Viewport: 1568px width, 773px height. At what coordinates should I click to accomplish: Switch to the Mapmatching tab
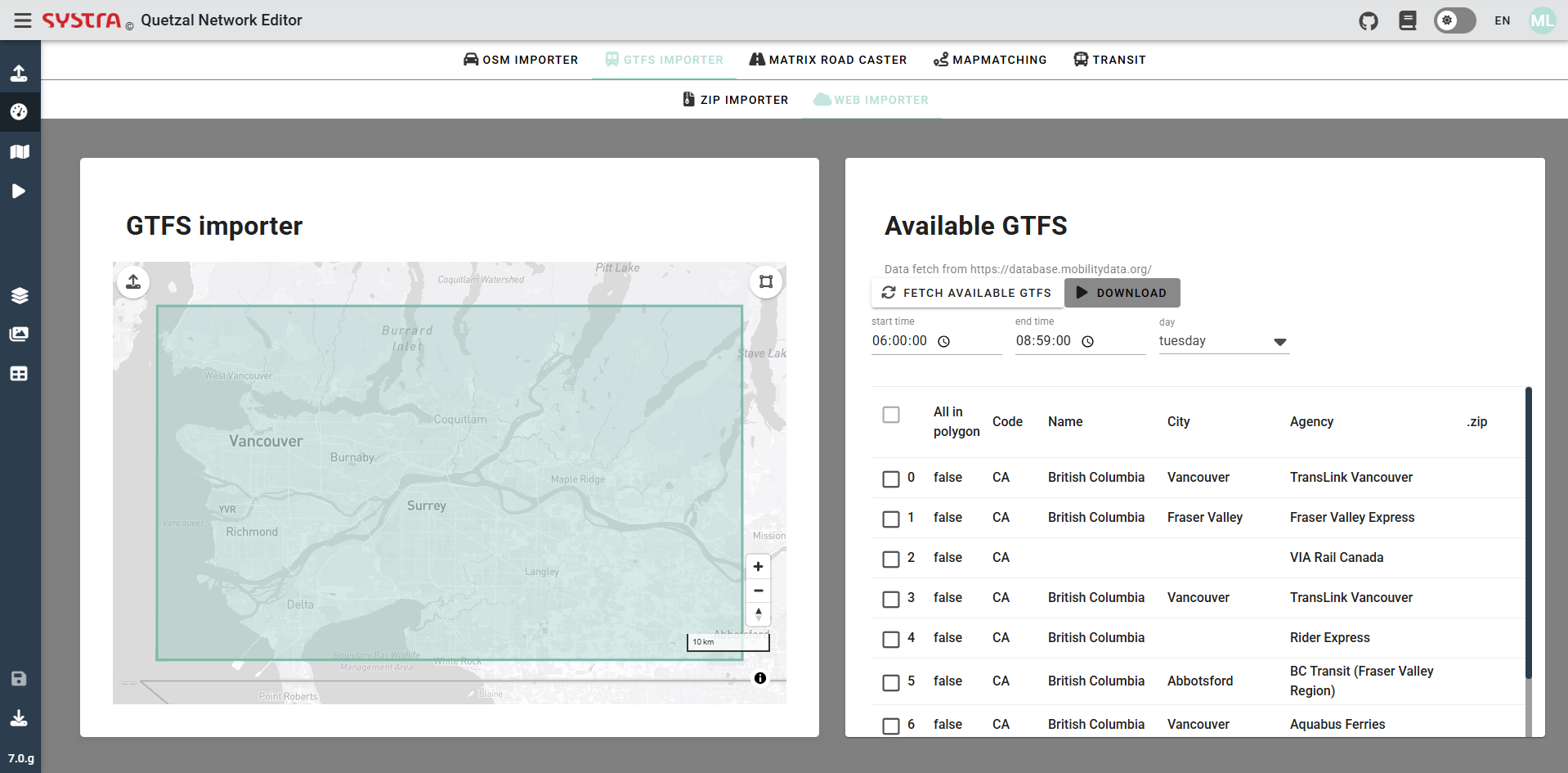(x=990, y=60)
